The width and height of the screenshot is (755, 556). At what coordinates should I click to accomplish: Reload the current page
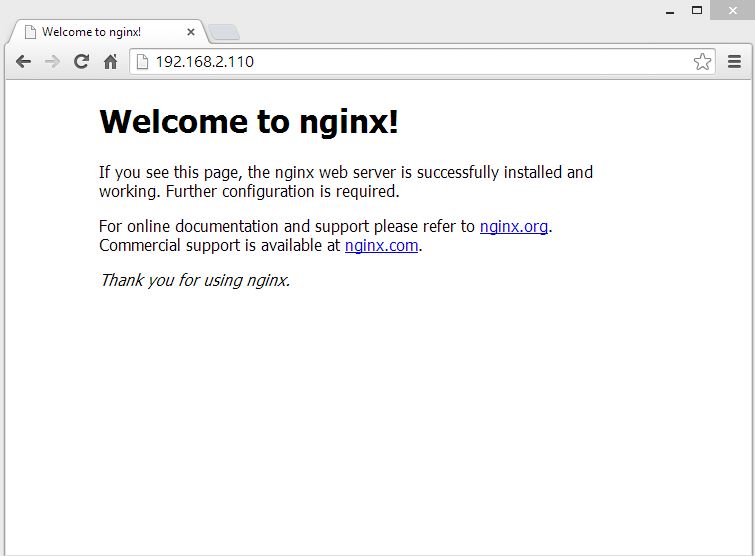(81, 62)
